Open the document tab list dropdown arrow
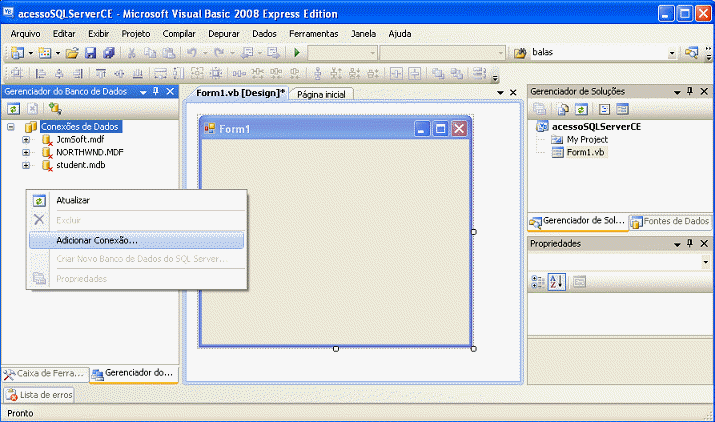This screenshot has width=715, height=422. [500, 93]
